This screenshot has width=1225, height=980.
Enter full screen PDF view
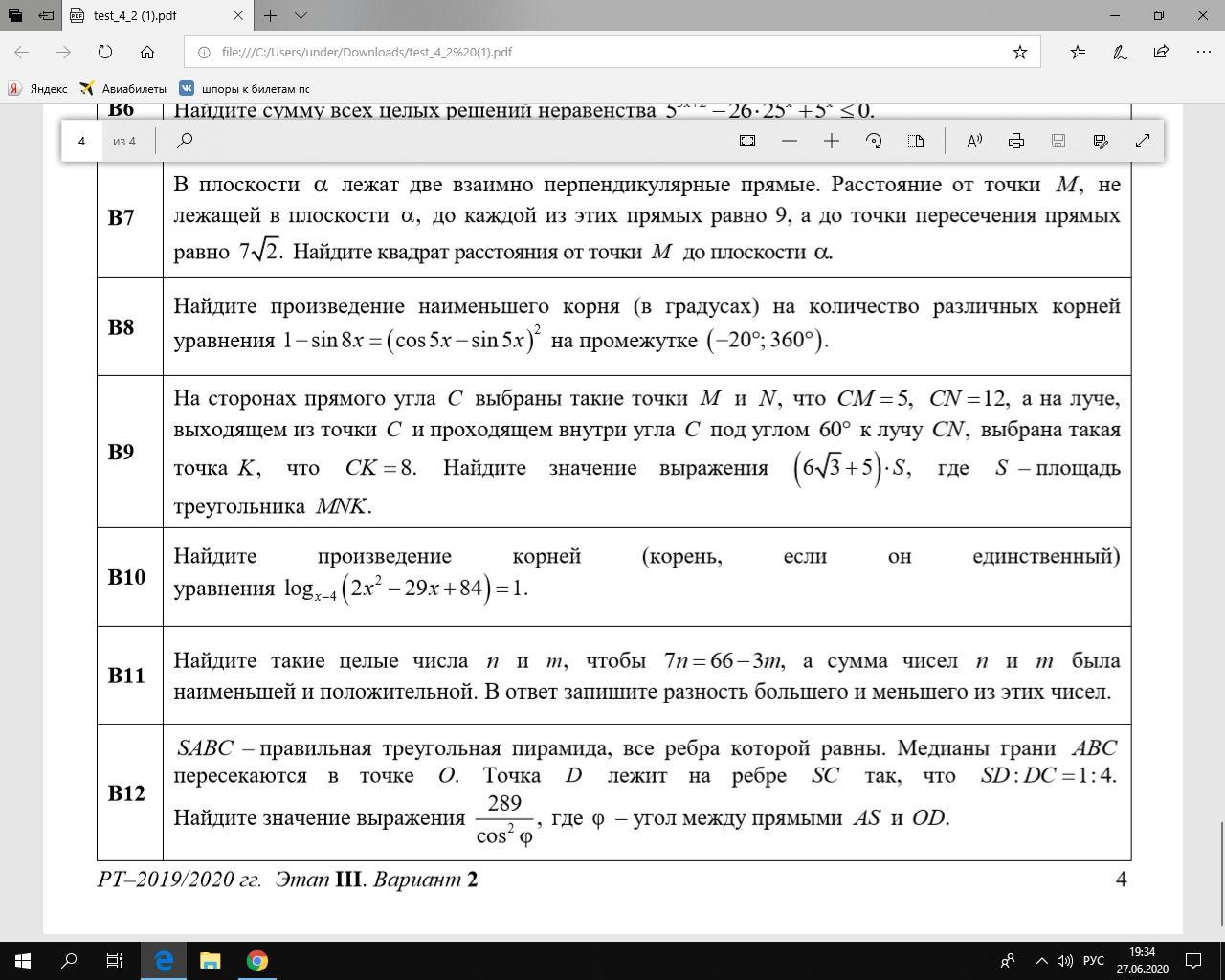point(1143,141)
